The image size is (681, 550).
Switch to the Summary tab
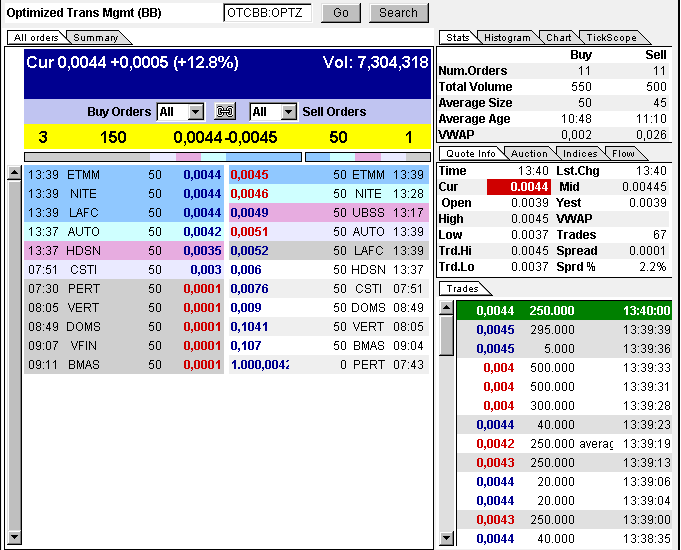tap(96, 38)
